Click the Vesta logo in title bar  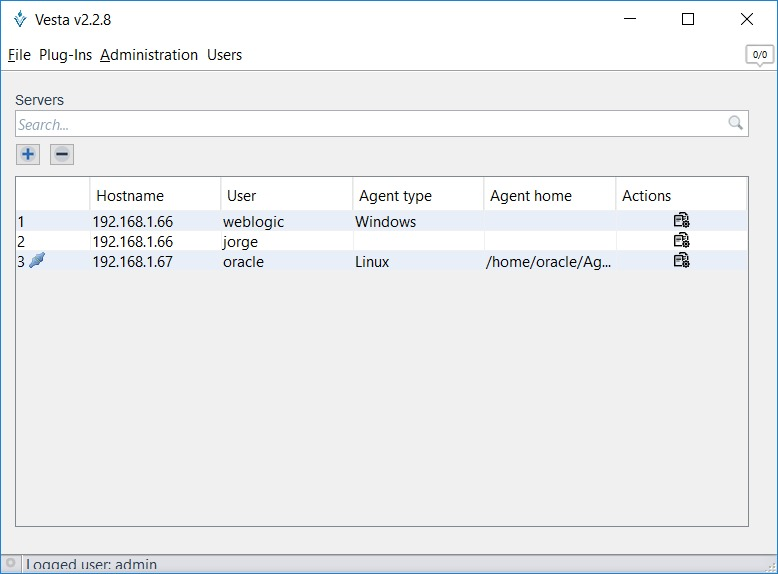point(20,19)
